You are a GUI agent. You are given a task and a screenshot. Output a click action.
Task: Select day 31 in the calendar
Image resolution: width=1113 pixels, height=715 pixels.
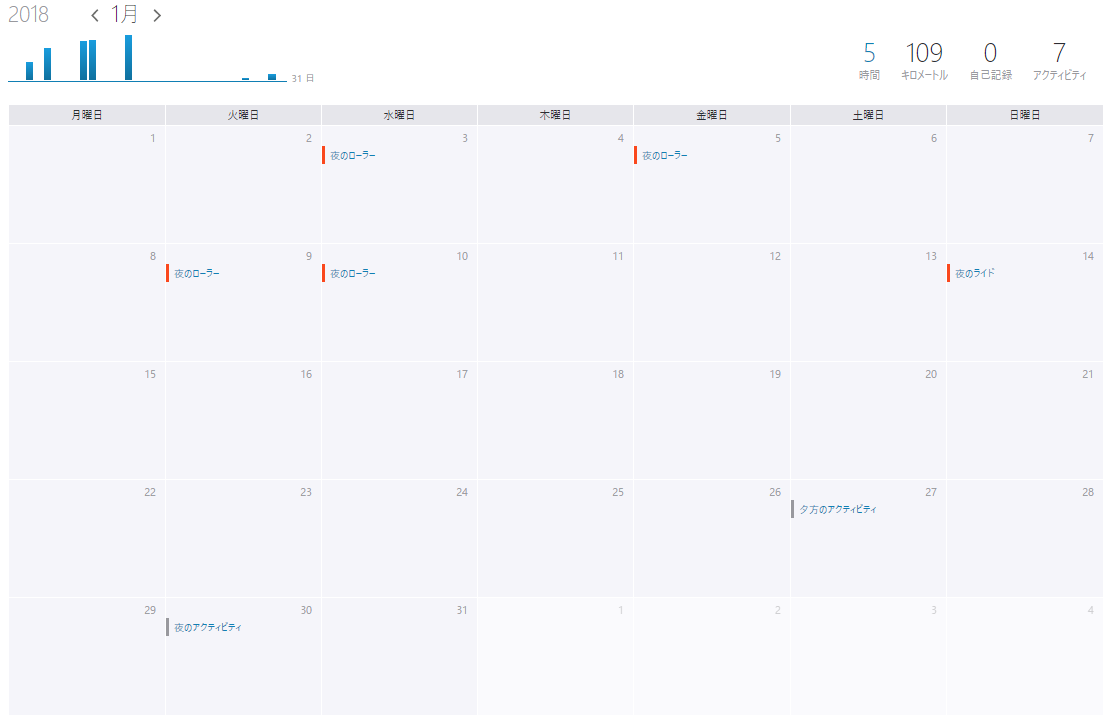click(x=399, y=656)
